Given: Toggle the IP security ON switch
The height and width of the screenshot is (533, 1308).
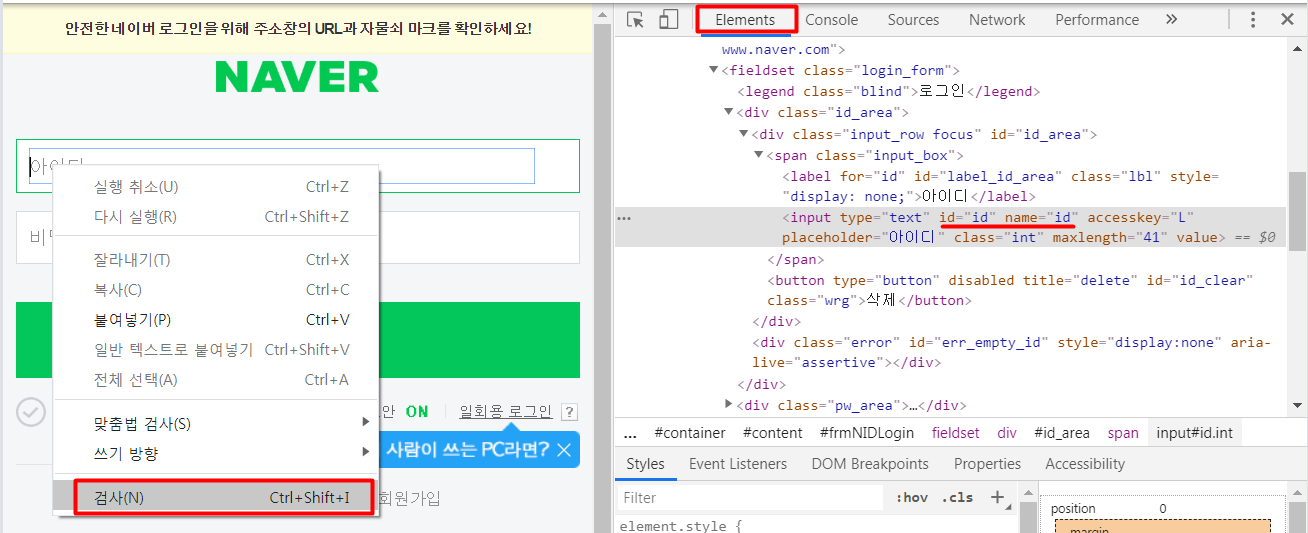Looking at the screenshot, I should 417,411.
